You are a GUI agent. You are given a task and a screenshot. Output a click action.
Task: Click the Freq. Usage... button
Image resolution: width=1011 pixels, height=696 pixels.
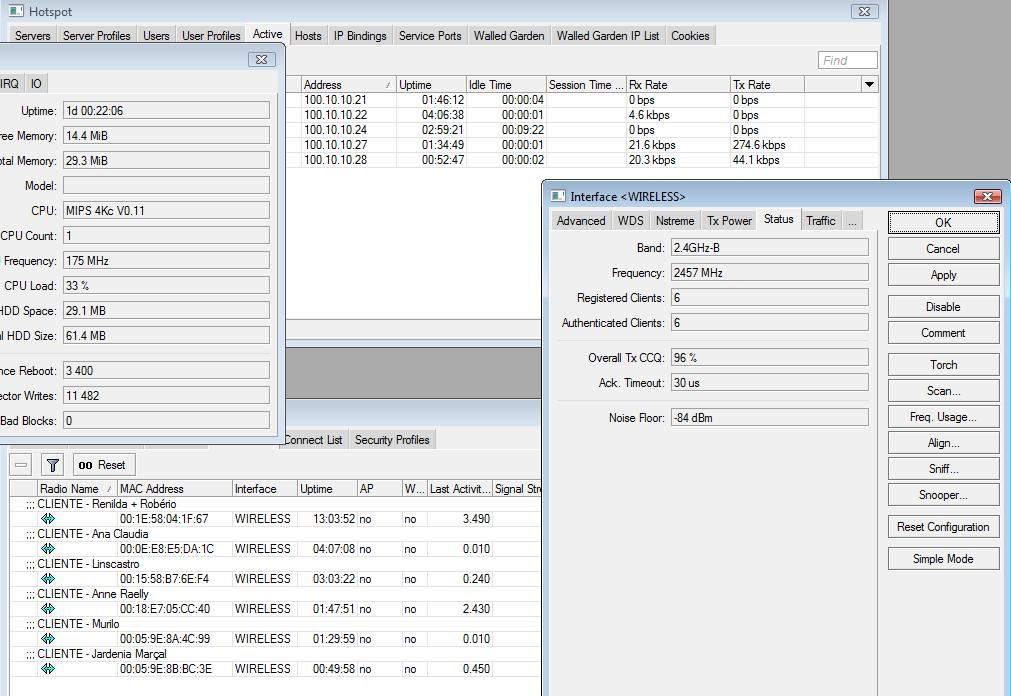(942, 417)
